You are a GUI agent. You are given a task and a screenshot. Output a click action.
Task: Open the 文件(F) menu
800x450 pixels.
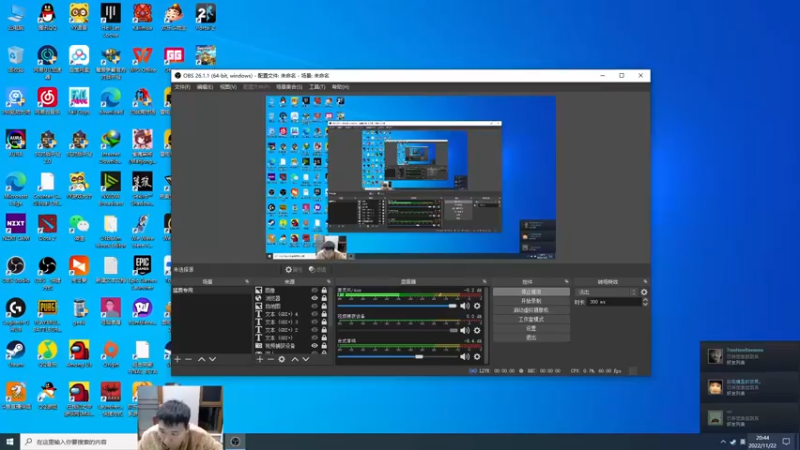[x=182, y=87]
